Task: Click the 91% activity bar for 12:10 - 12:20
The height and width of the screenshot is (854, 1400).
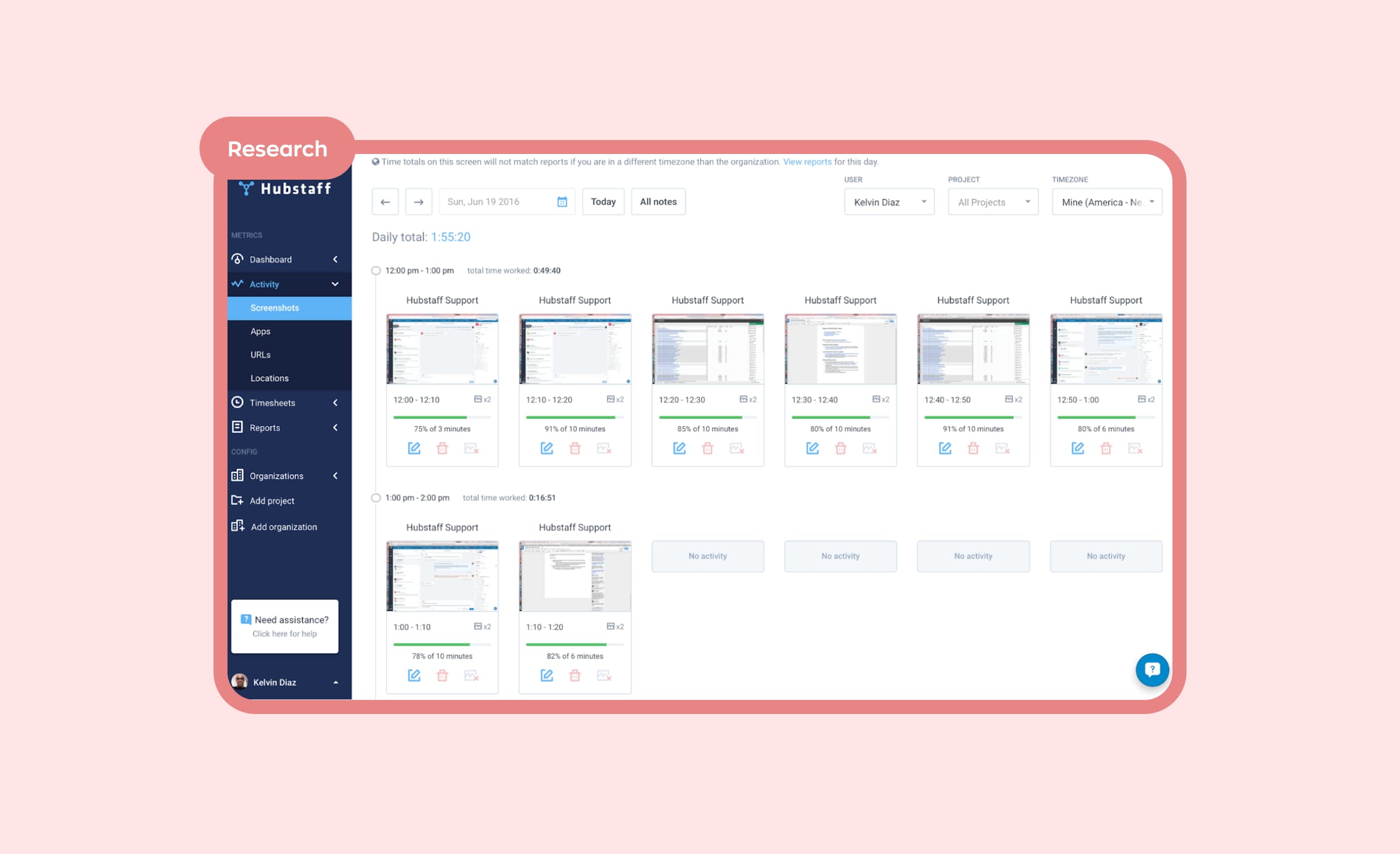Action: pos(575,417)
